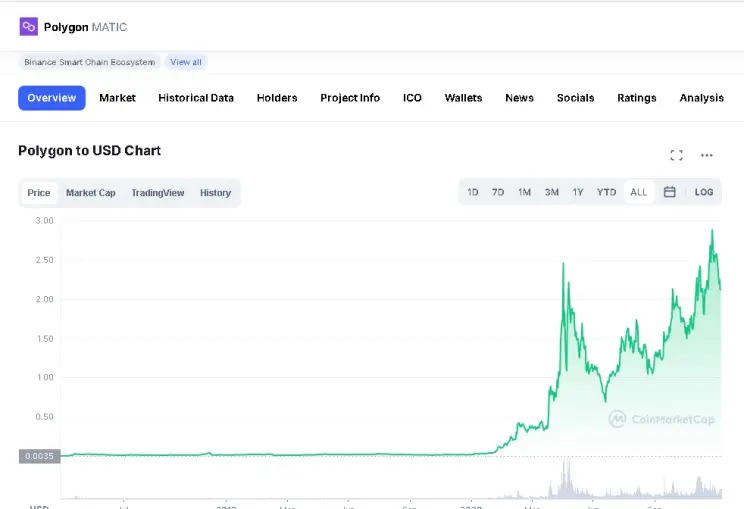
Task: Open the Project Info tab
Action: click(350, 98)
